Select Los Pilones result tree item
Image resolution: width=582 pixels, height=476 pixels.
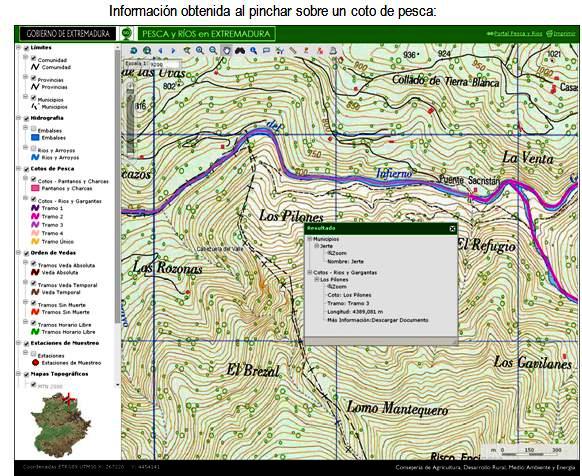[x=334, y=280]
